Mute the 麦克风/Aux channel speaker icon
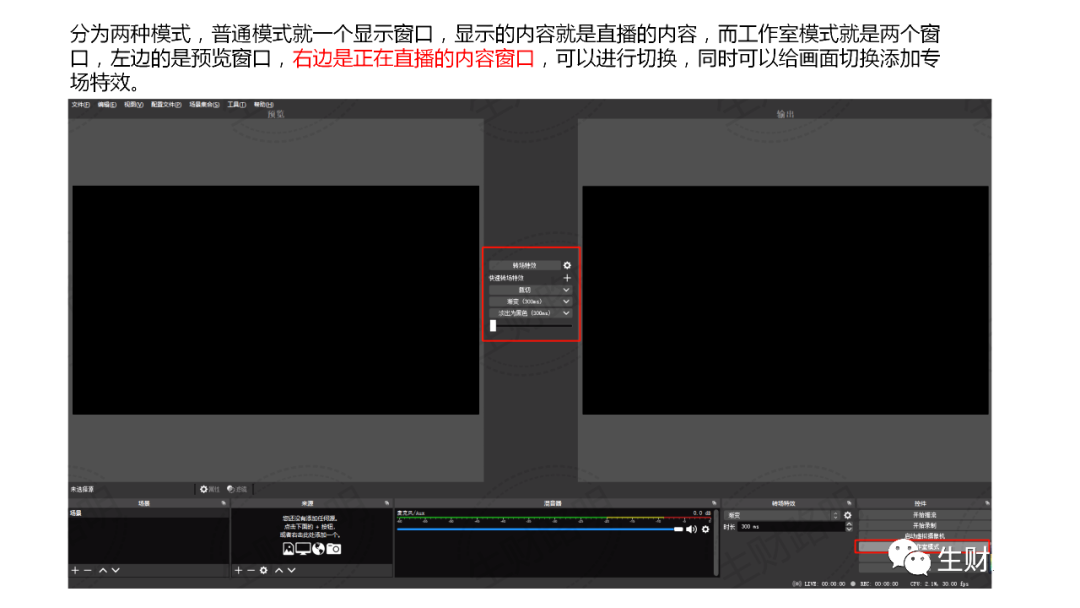Screen dimensions: 1080x608 692,530
